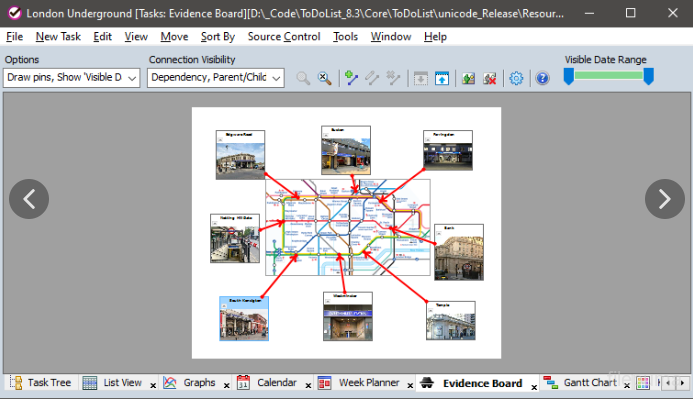Click the Graphs tab chart icon
693x401 pixels.
[170, 382]
